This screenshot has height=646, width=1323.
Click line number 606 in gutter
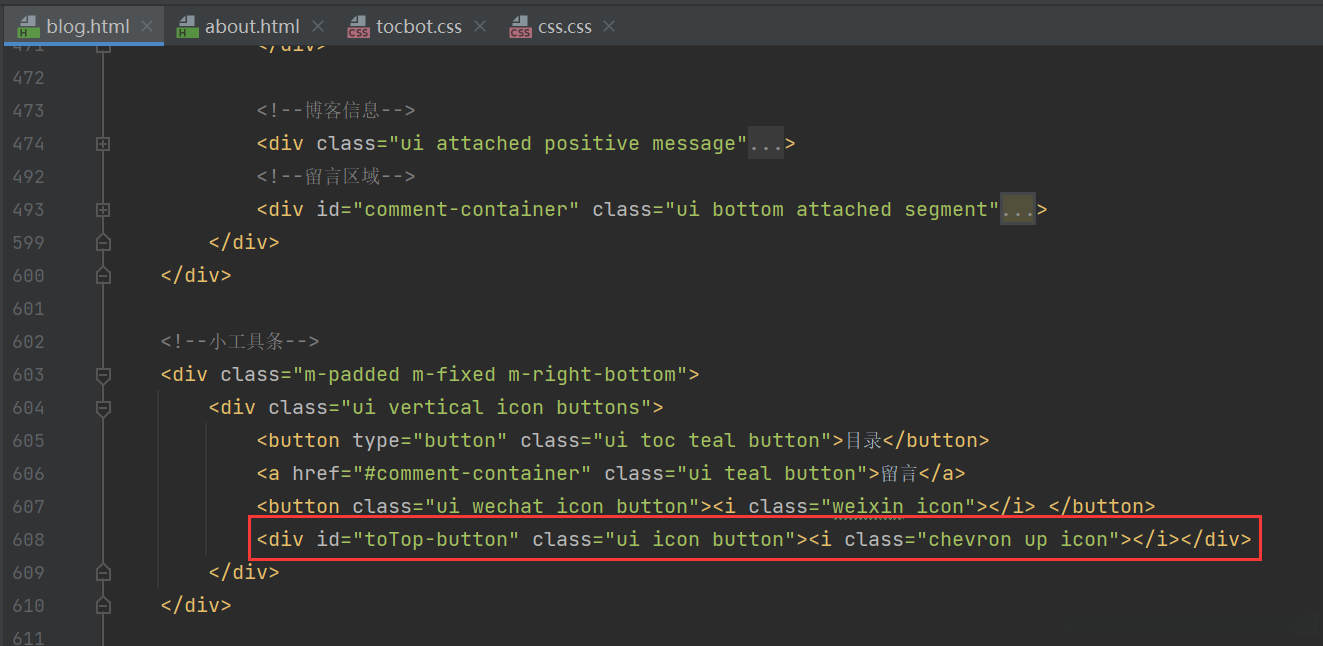click(x=28, y=474)
